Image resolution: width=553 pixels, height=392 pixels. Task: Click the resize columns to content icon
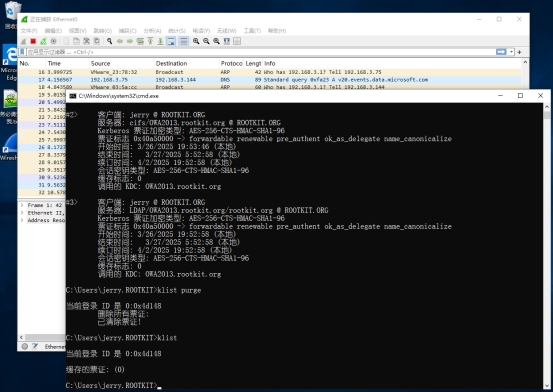227,41
